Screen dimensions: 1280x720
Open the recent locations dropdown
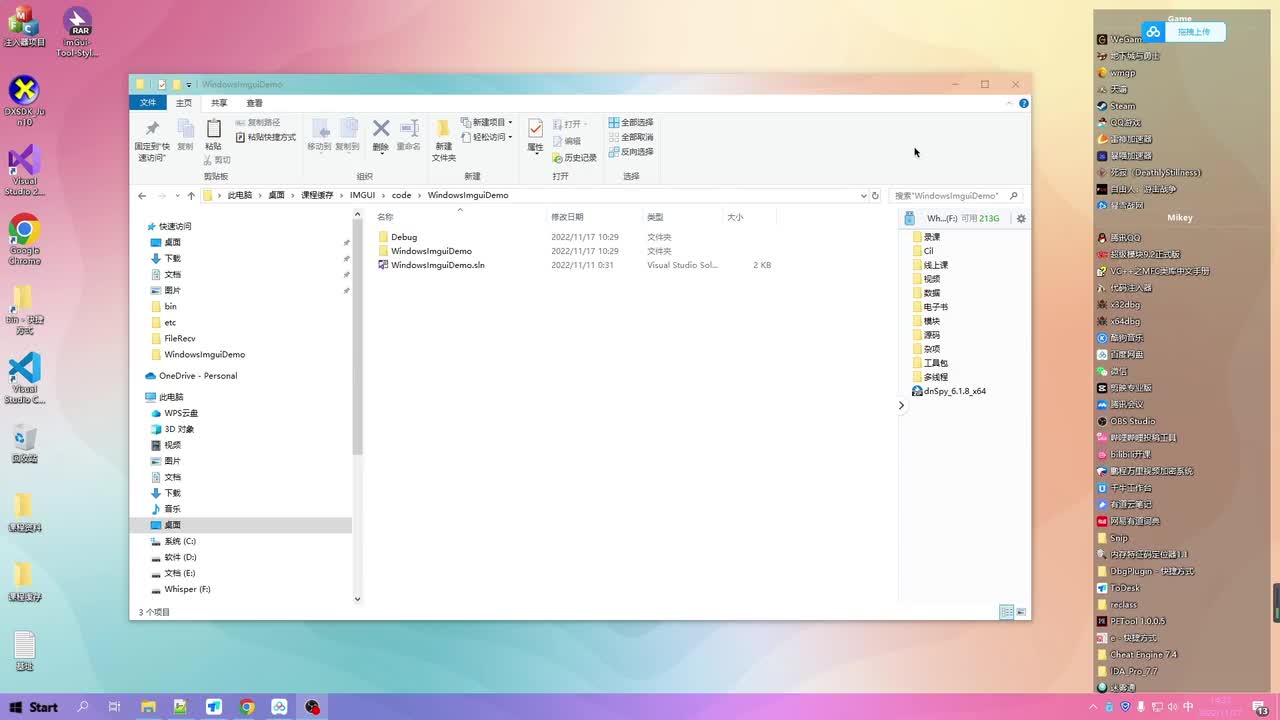[x=177, y=196]
